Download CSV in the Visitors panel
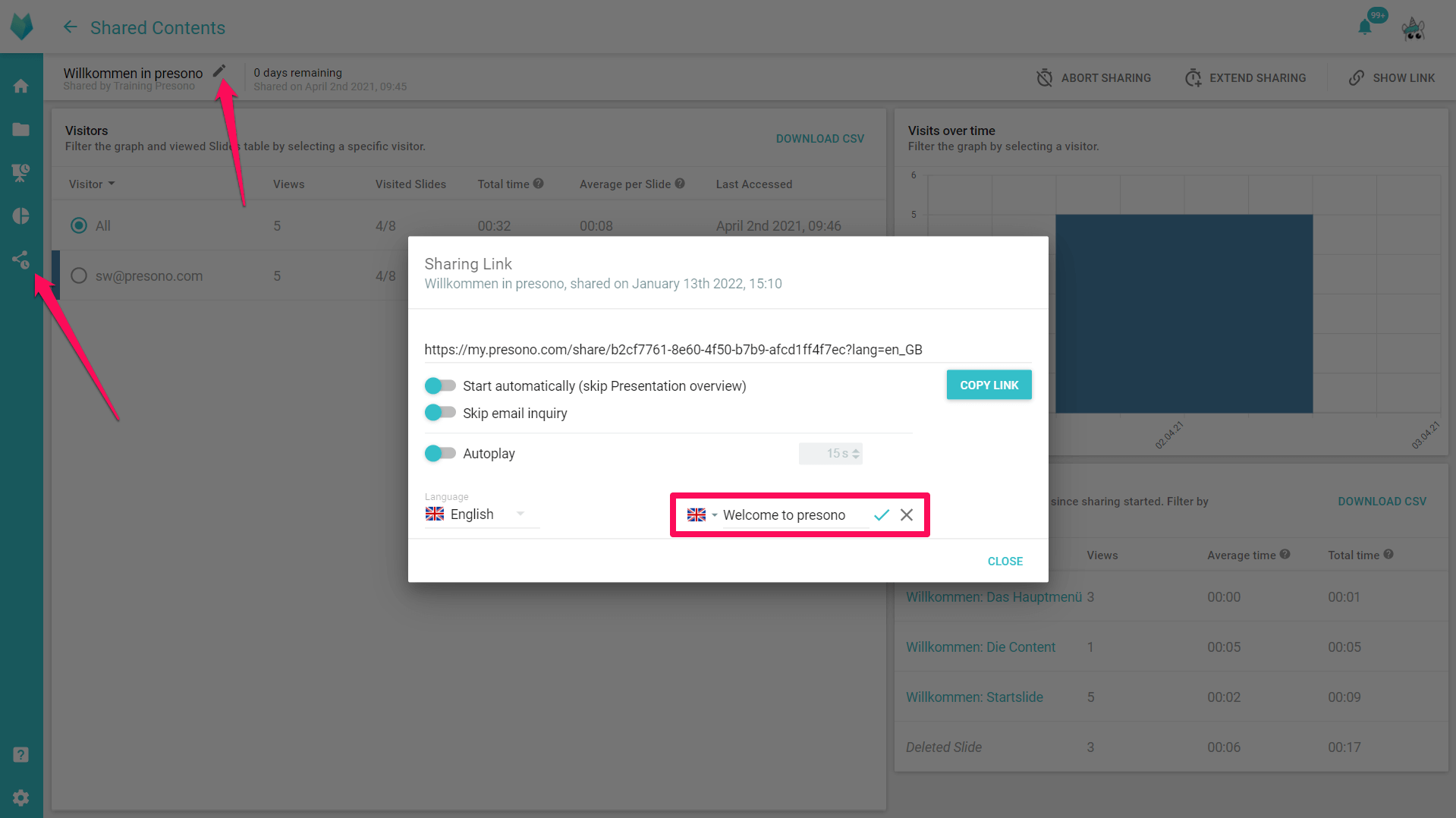This screenshot has height=818, width=1456. click(819, 139)
